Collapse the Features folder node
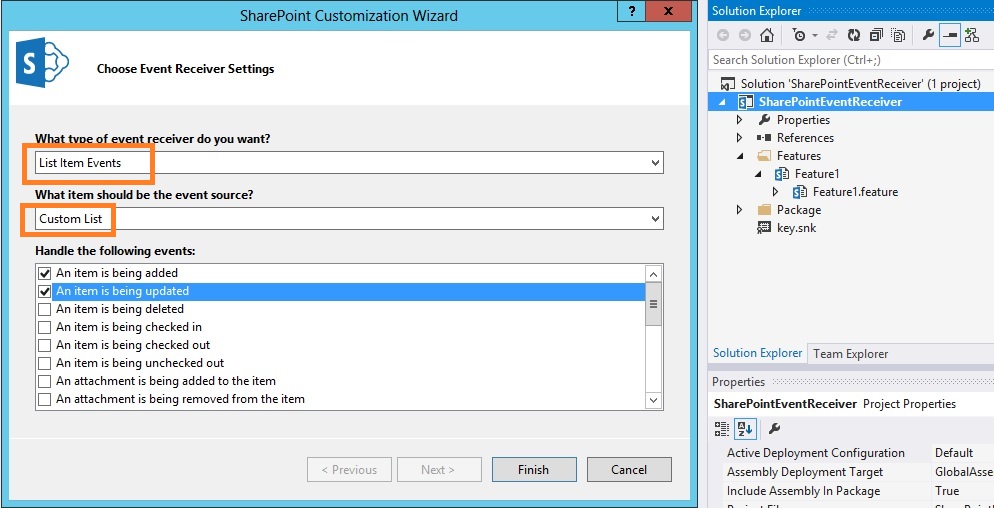994x508 pixels. tap(740, 156)
